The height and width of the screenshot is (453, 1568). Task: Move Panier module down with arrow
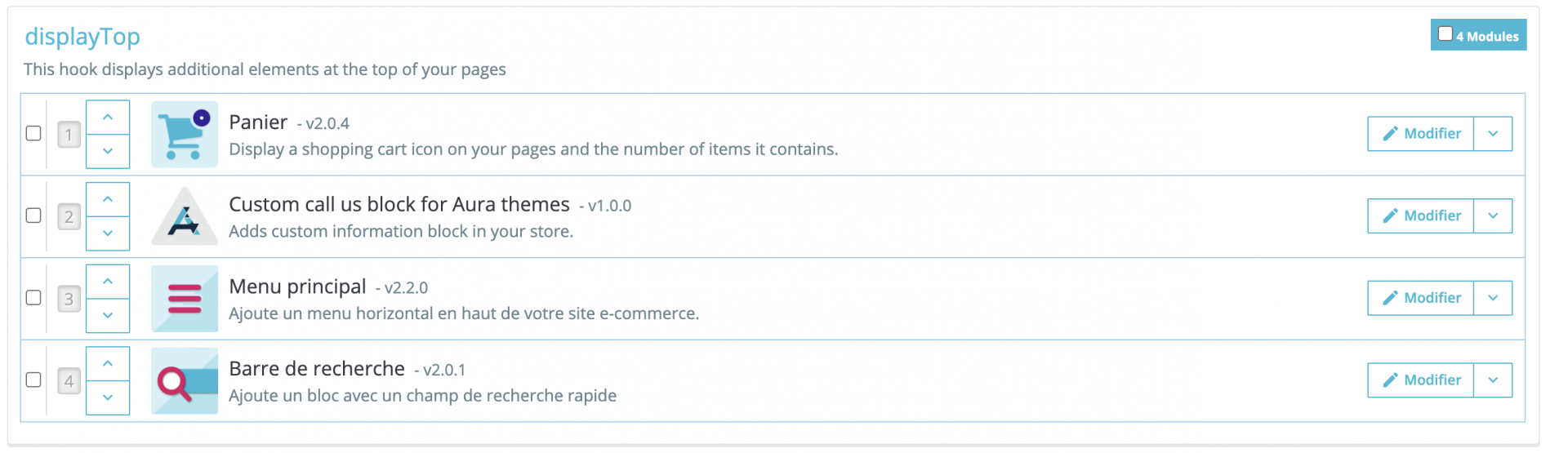tap(108, 151)
